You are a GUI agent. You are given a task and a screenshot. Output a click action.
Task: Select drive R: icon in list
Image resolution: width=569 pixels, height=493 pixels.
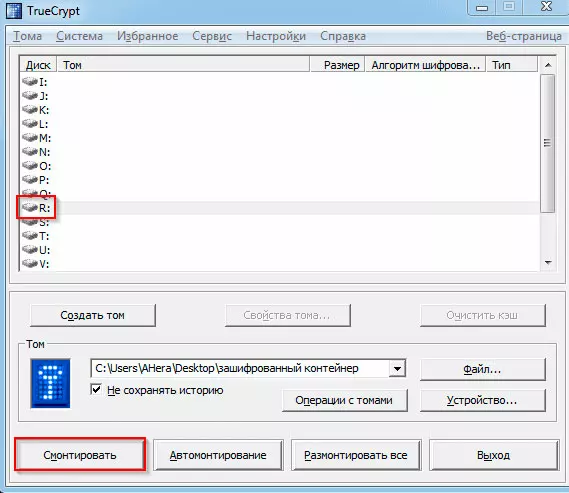pos(30,208)
